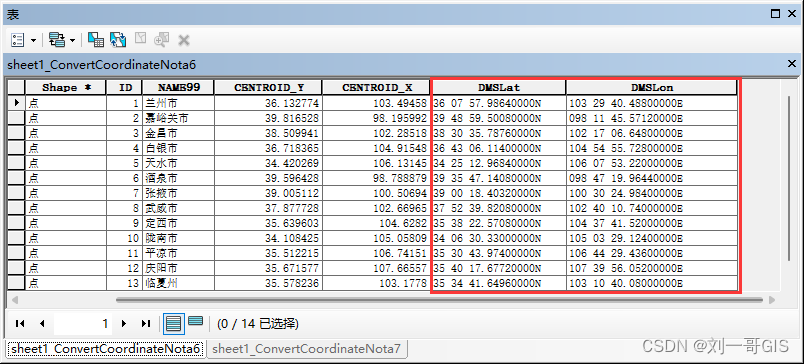This screenshot has height=364, width=804.
Task: Click DMSLat value 35 34 41.64960000N
Action: [499, 283]
